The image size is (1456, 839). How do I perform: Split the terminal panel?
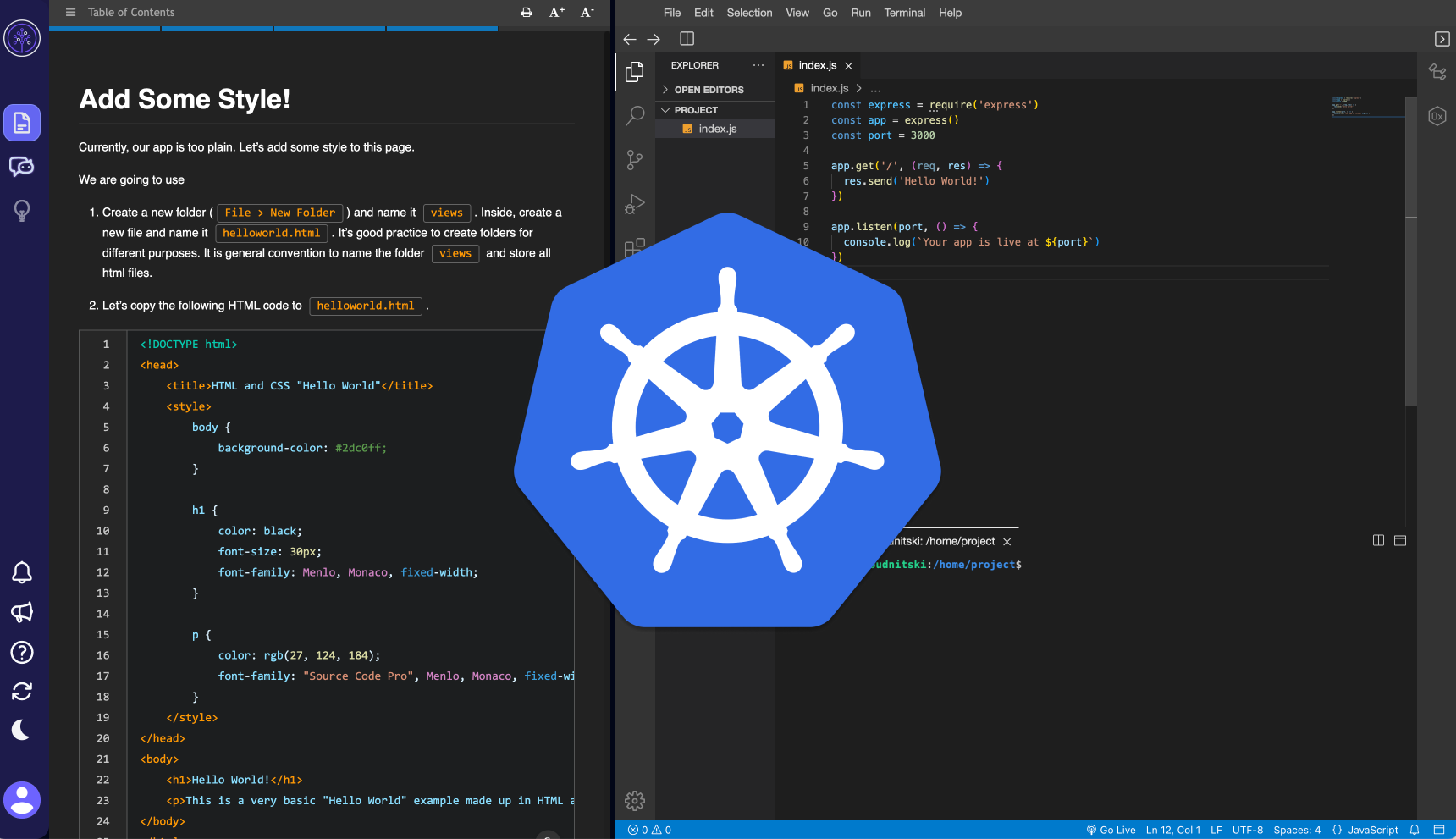(1378, 540)
